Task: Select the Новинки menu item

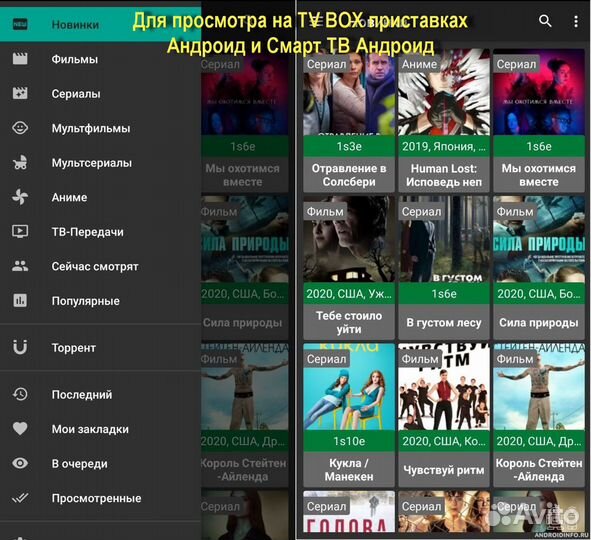Action: click(100, 24)
